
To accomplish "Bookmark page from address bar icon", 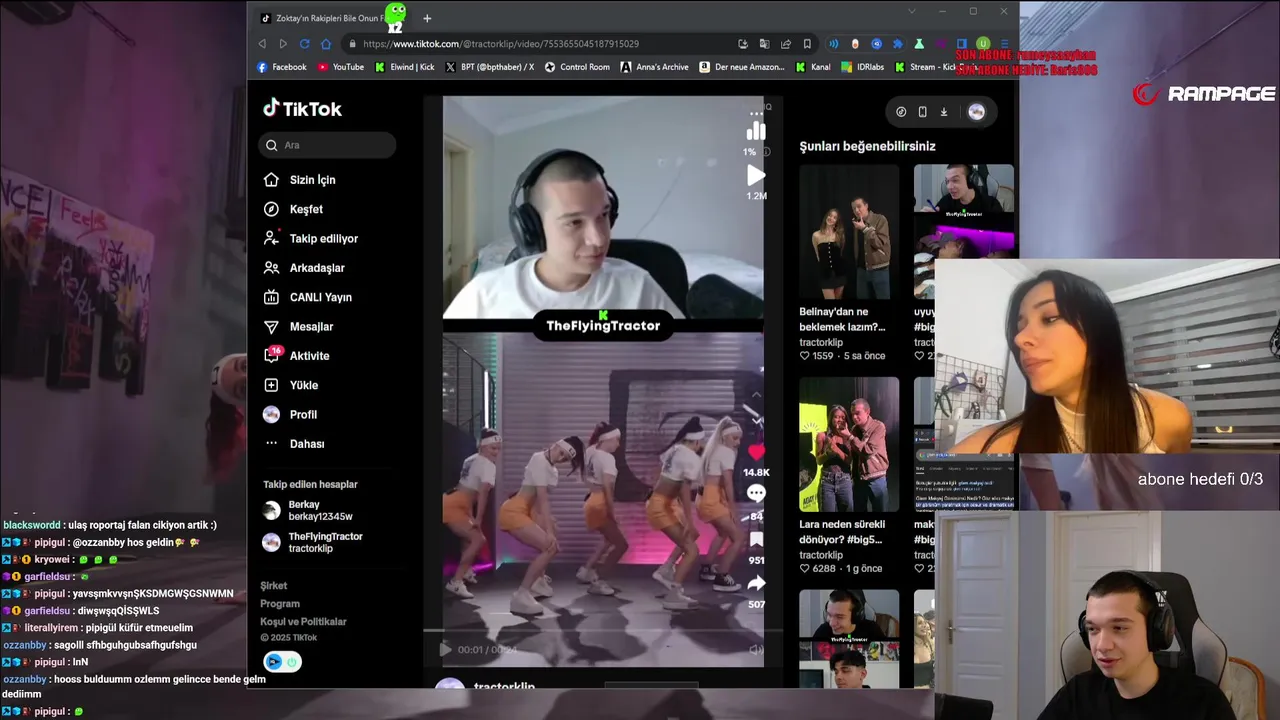I will tap(807, 44).
